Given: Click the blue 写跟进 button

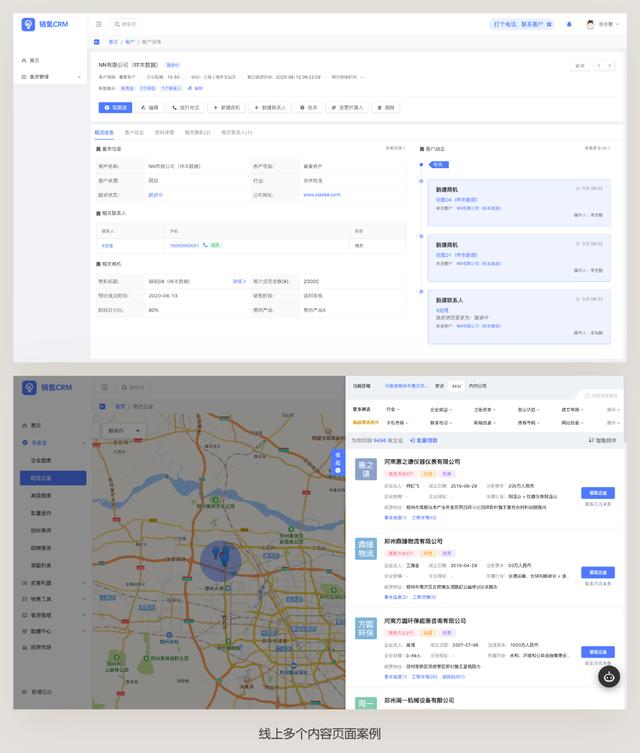Looking at the screenshot, I should coord(115,108).
